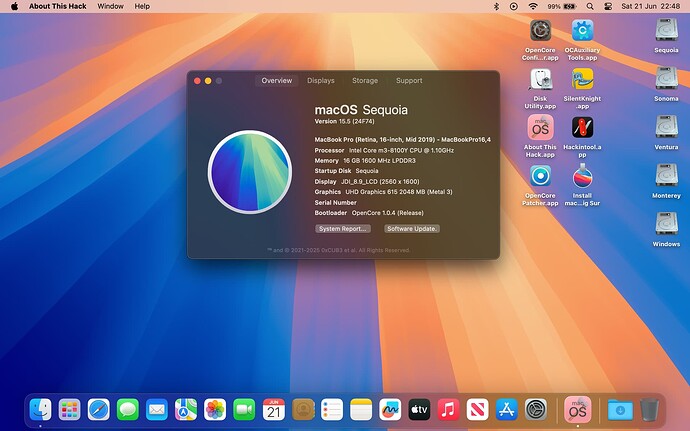
Task: Open Mail in the Dock
Action: pos(157,410)
